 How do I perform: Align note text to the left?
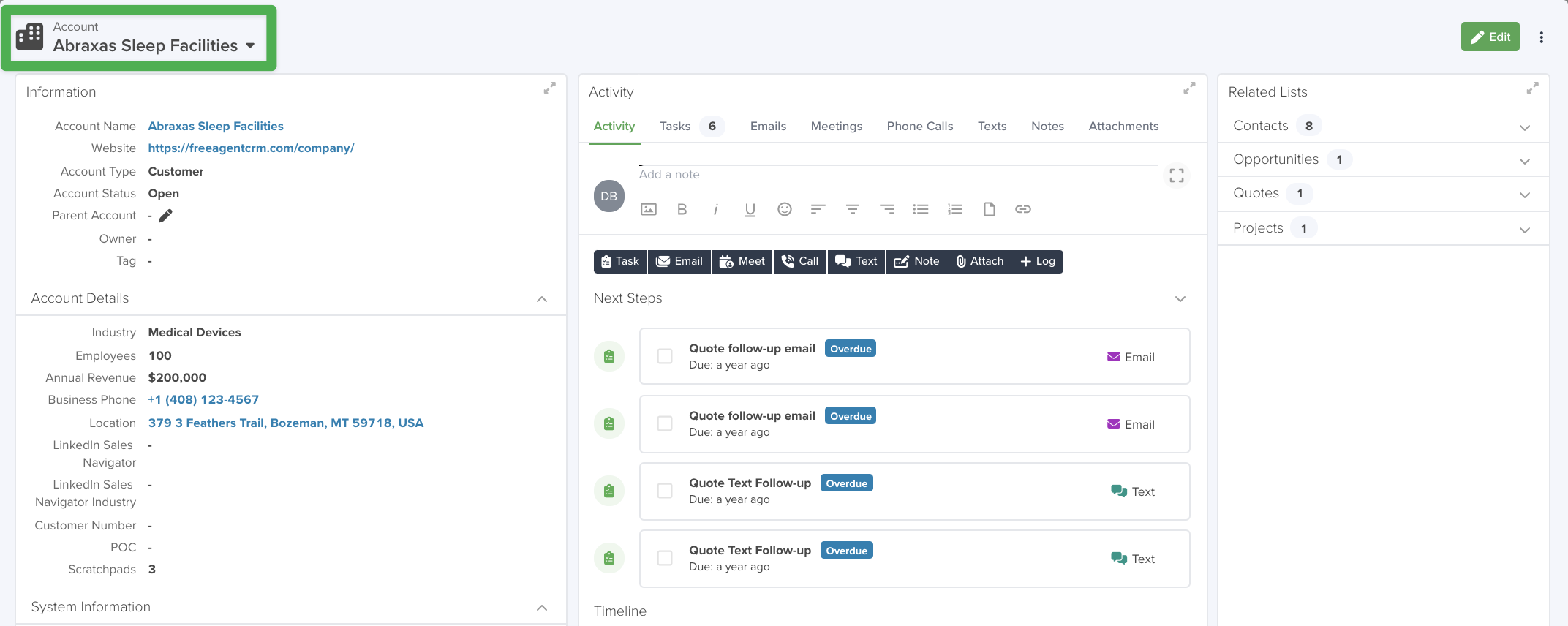coord(818,209)
